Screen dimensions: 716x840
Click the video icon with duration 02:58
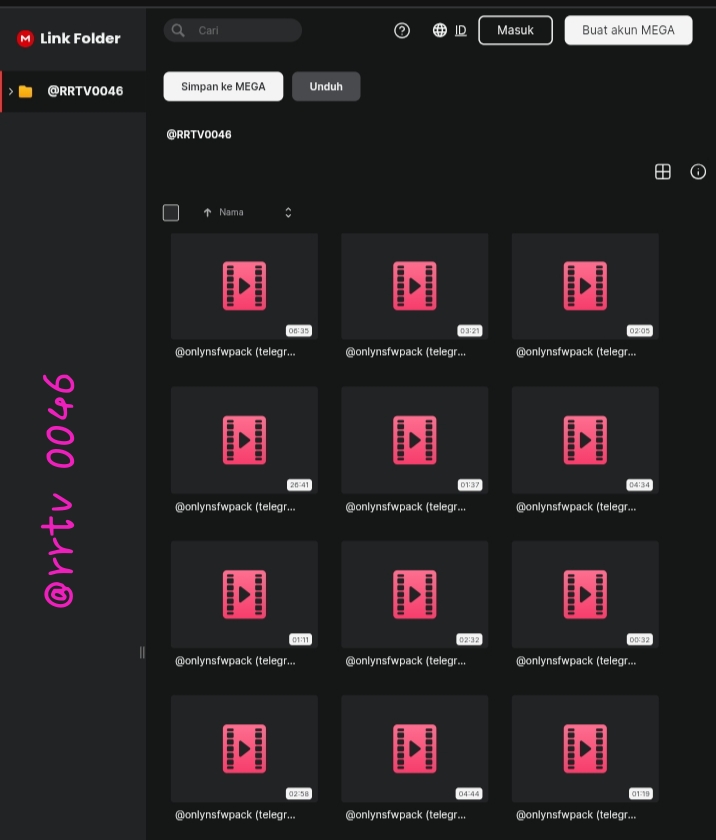point(244,749)
